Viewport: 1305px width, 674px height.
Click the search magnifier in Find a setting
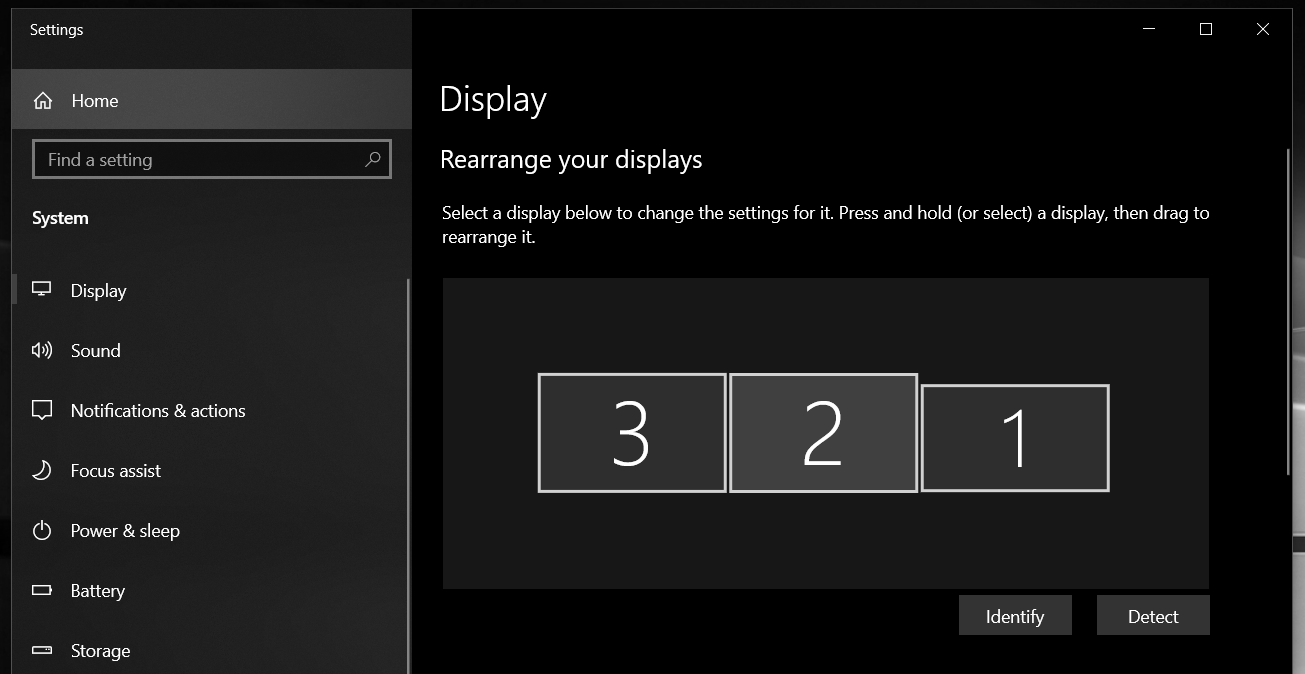tap(373, 159)
